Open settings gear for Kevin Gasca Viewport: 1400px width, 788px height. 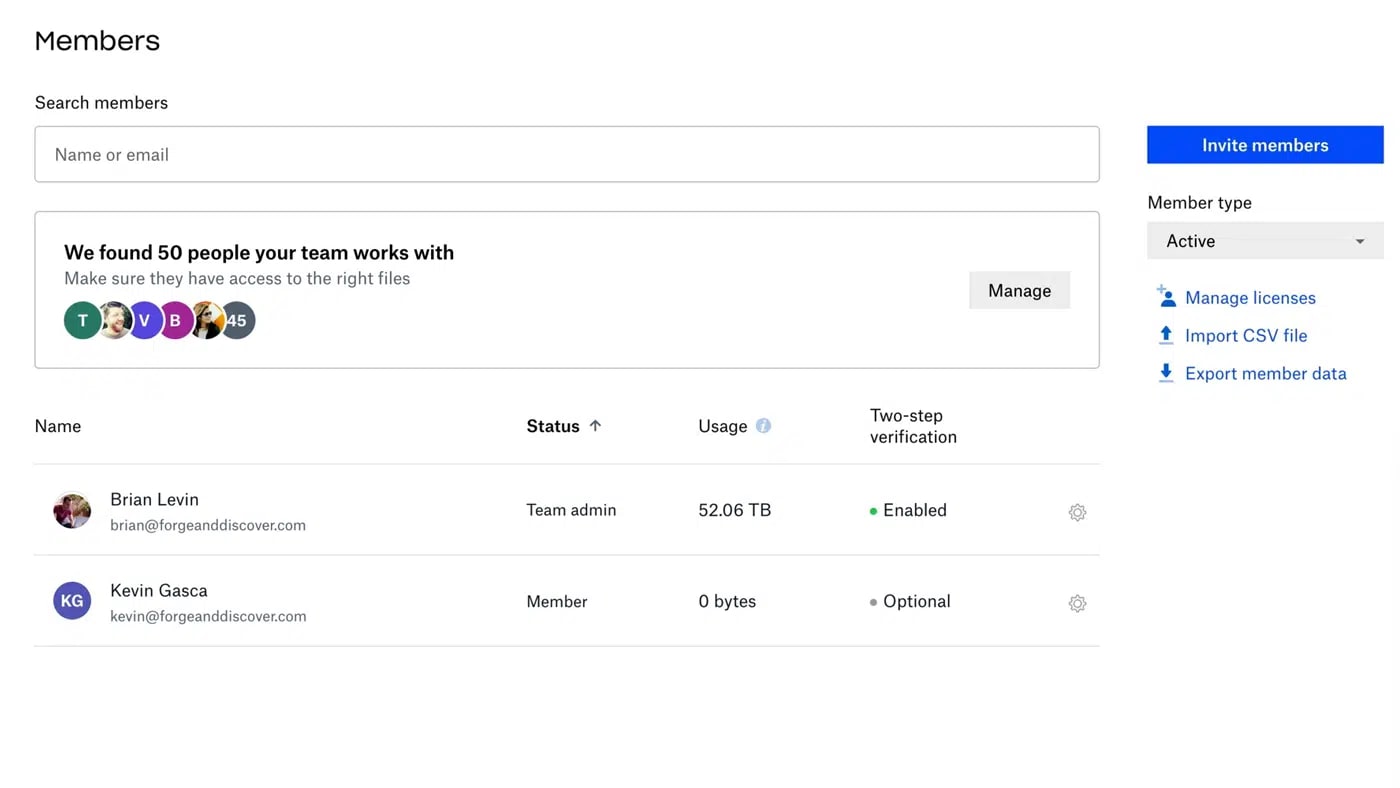1077,603
